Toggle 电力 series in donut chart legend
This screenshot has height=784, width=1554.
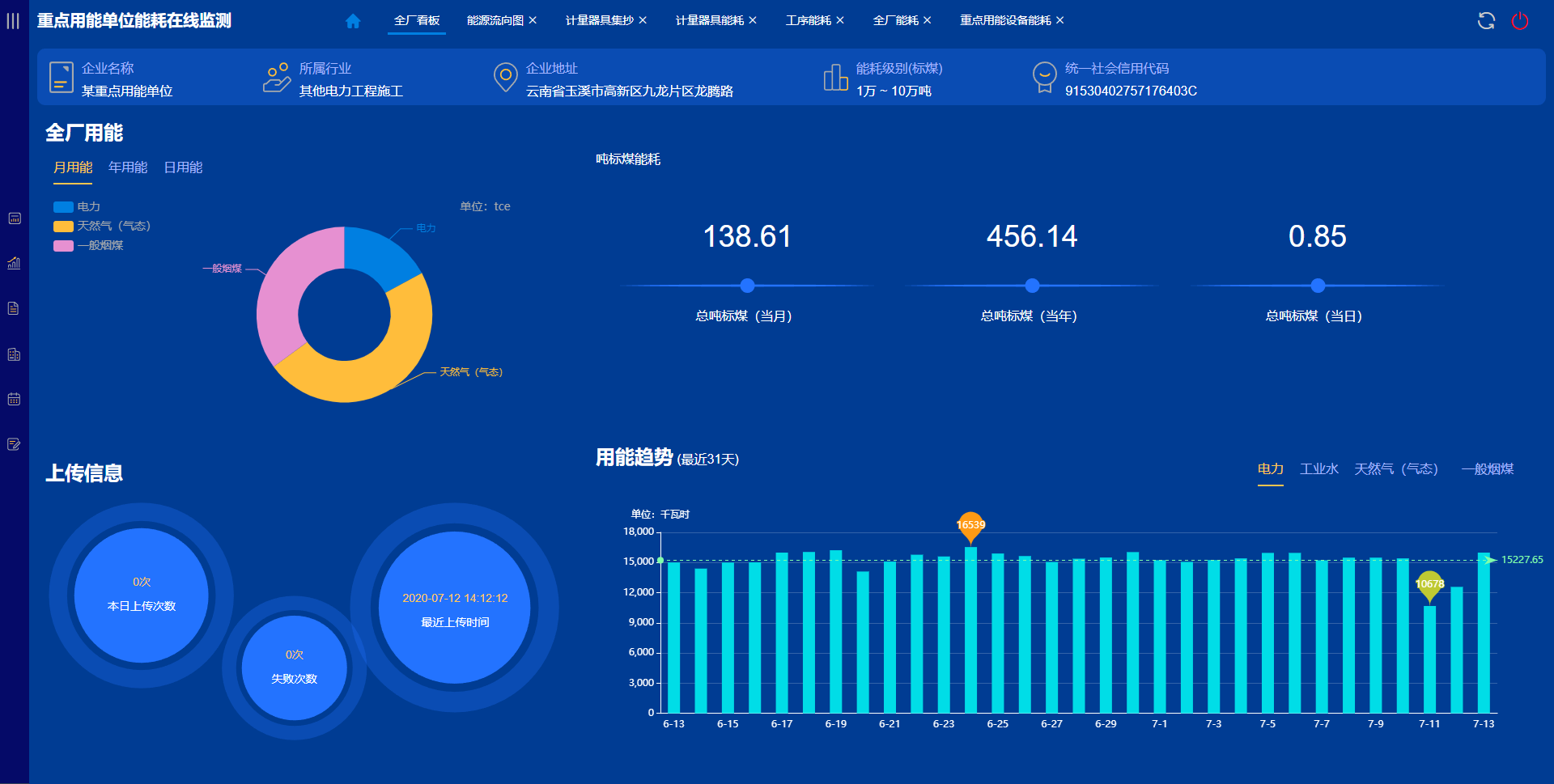click(x=78, y=207)
